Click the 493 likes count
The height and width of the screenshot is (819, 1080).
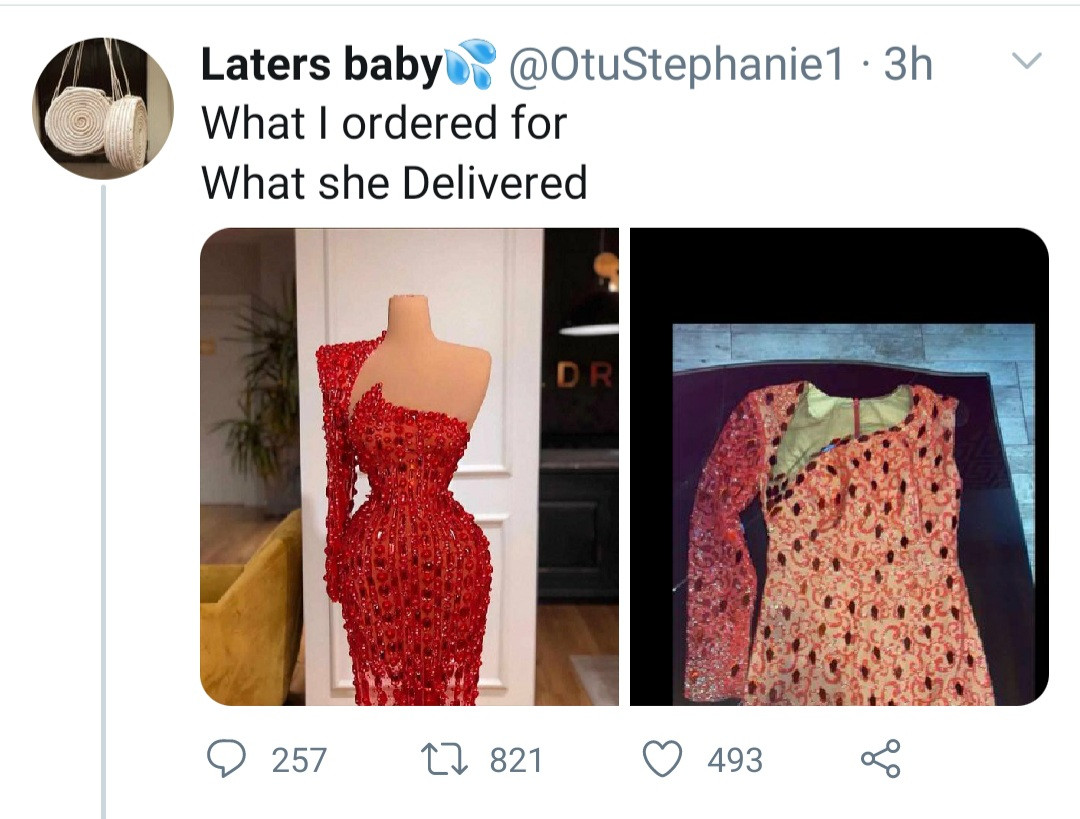735,761
